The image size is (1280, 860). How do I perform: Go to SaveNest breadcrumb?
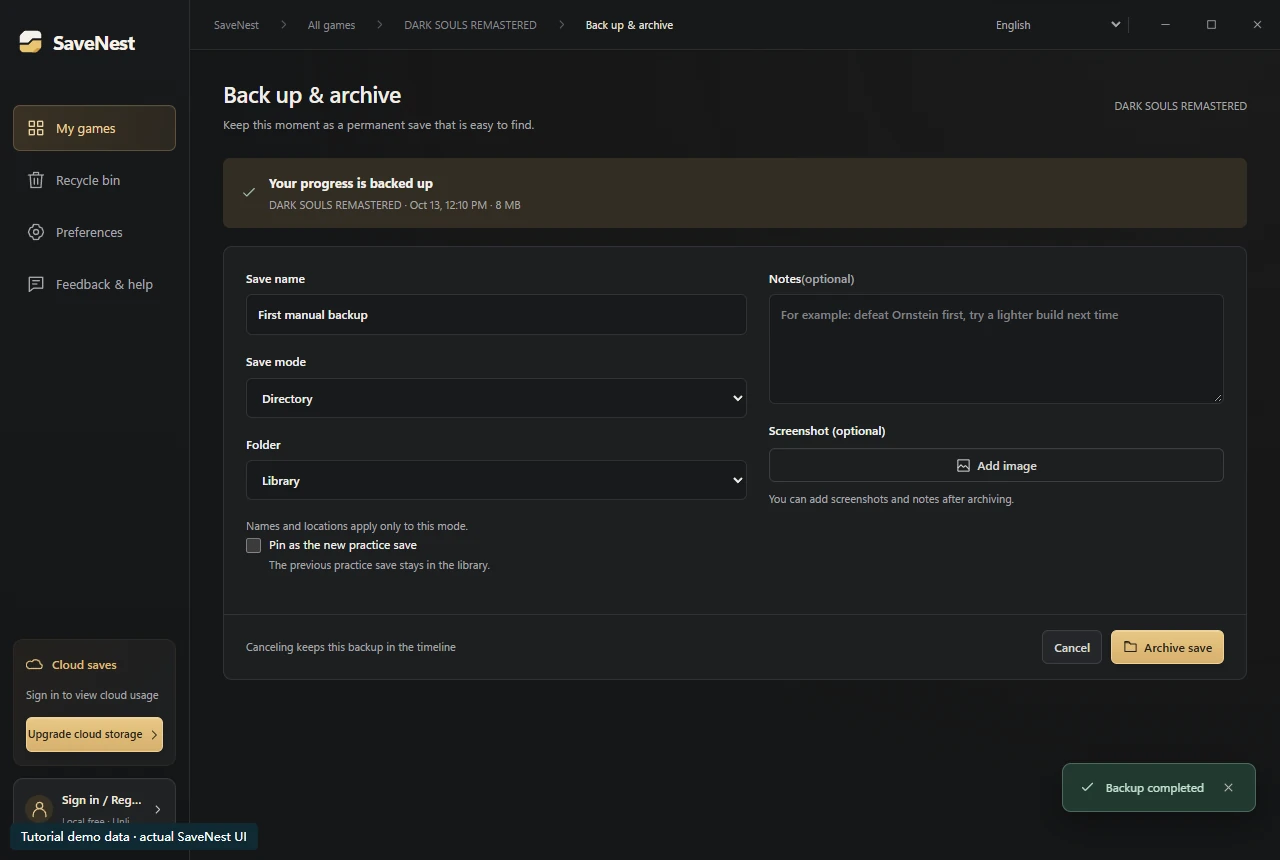pos(236,25)
